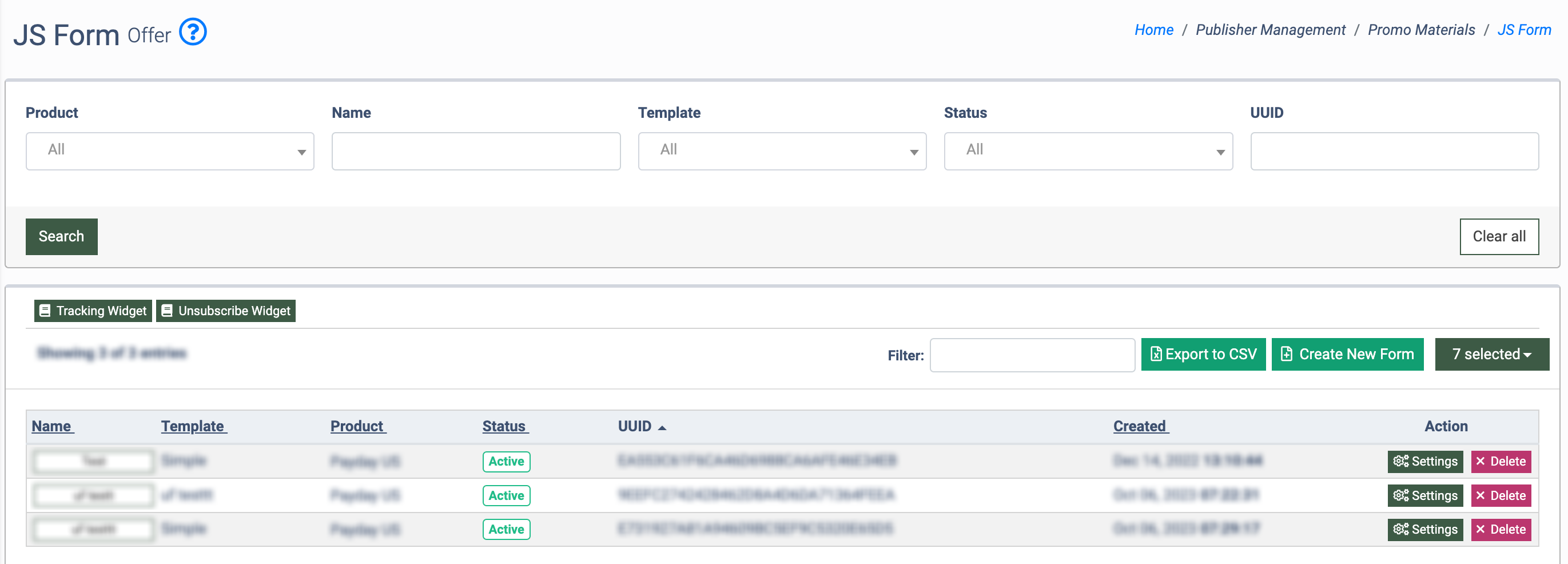The width and height of the screenshot is (1568, 564).
Task: Click into the UUID search field
Action: [x=1394, y=151]
